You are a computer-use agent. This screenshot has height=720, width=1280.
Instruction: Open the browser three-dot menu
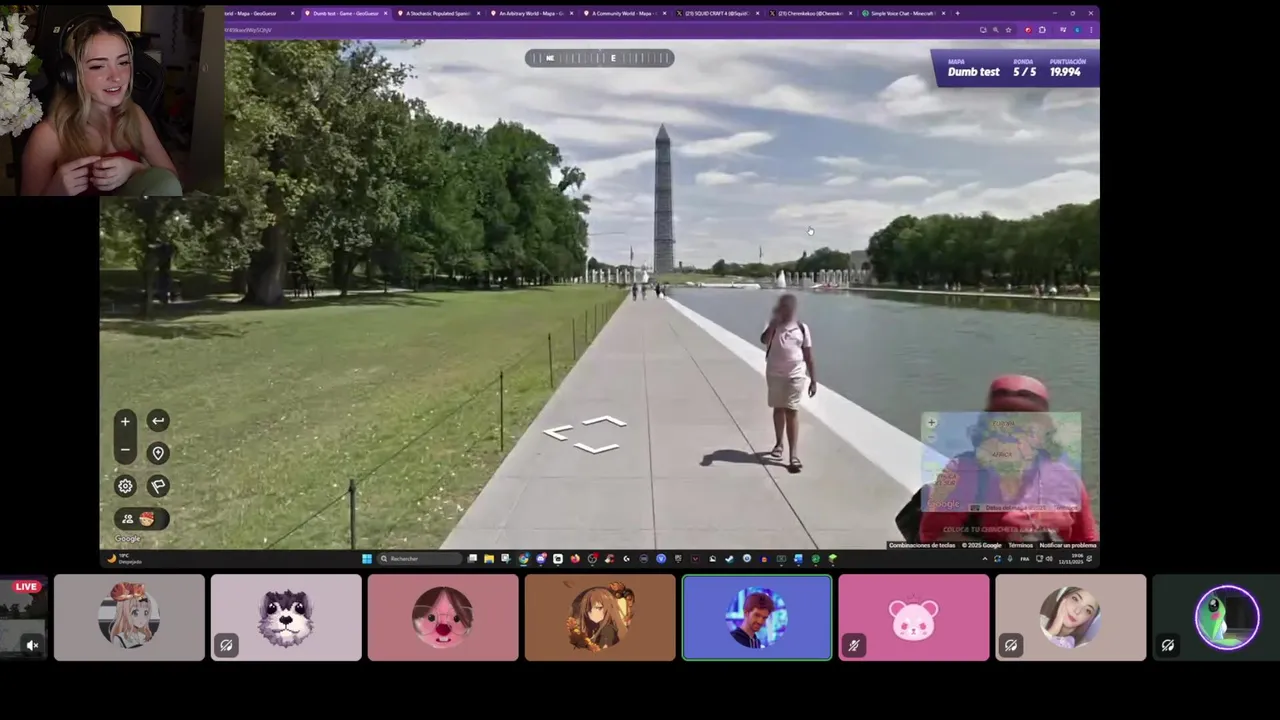(1091, 30)
